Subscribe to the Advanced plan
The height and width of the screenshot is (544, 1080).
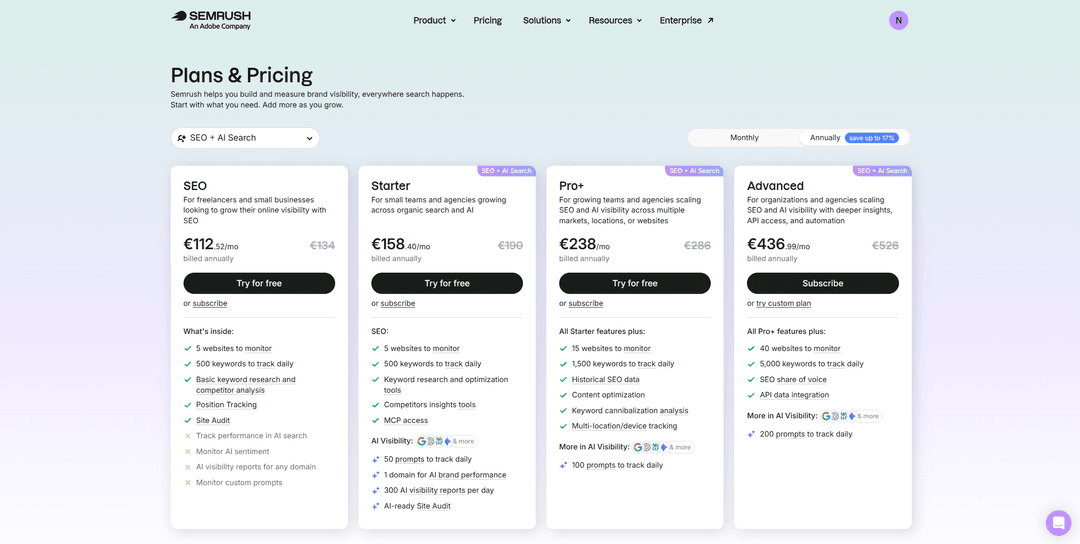[823, 283]
